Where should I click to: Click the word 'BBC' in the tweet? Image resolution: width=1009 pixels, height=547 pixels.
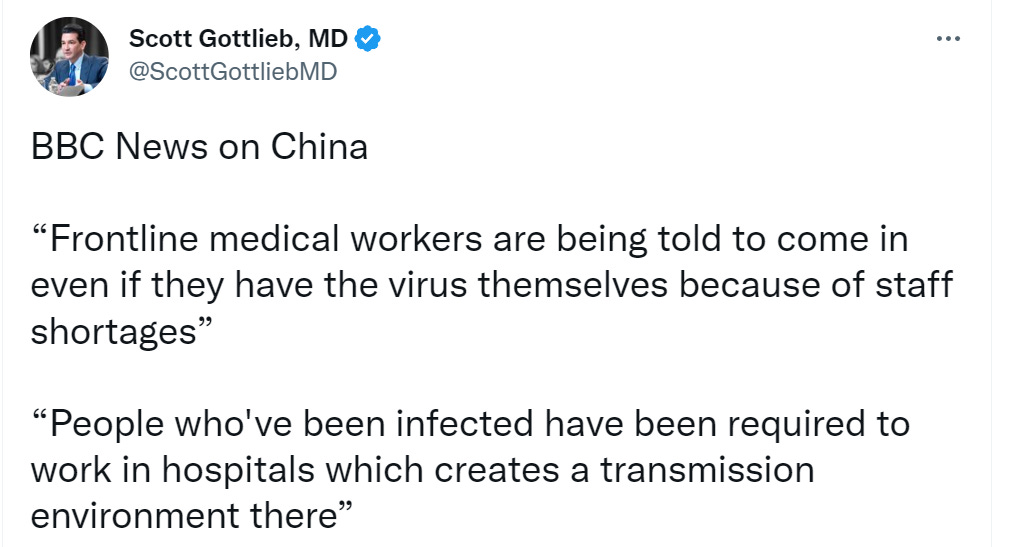pos(68,147)
